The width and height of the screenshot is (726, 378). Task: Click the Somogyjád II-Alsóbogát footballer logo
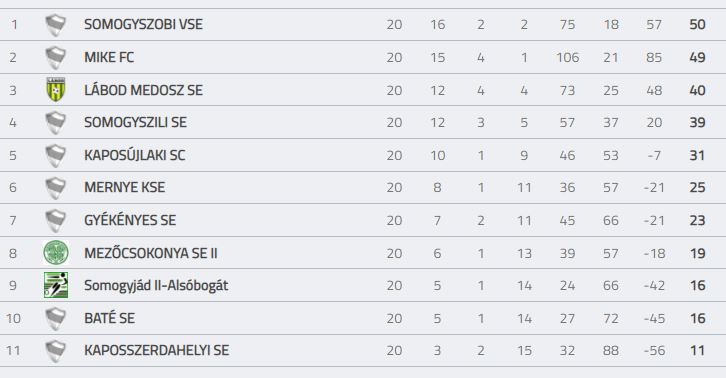(56, 285)
